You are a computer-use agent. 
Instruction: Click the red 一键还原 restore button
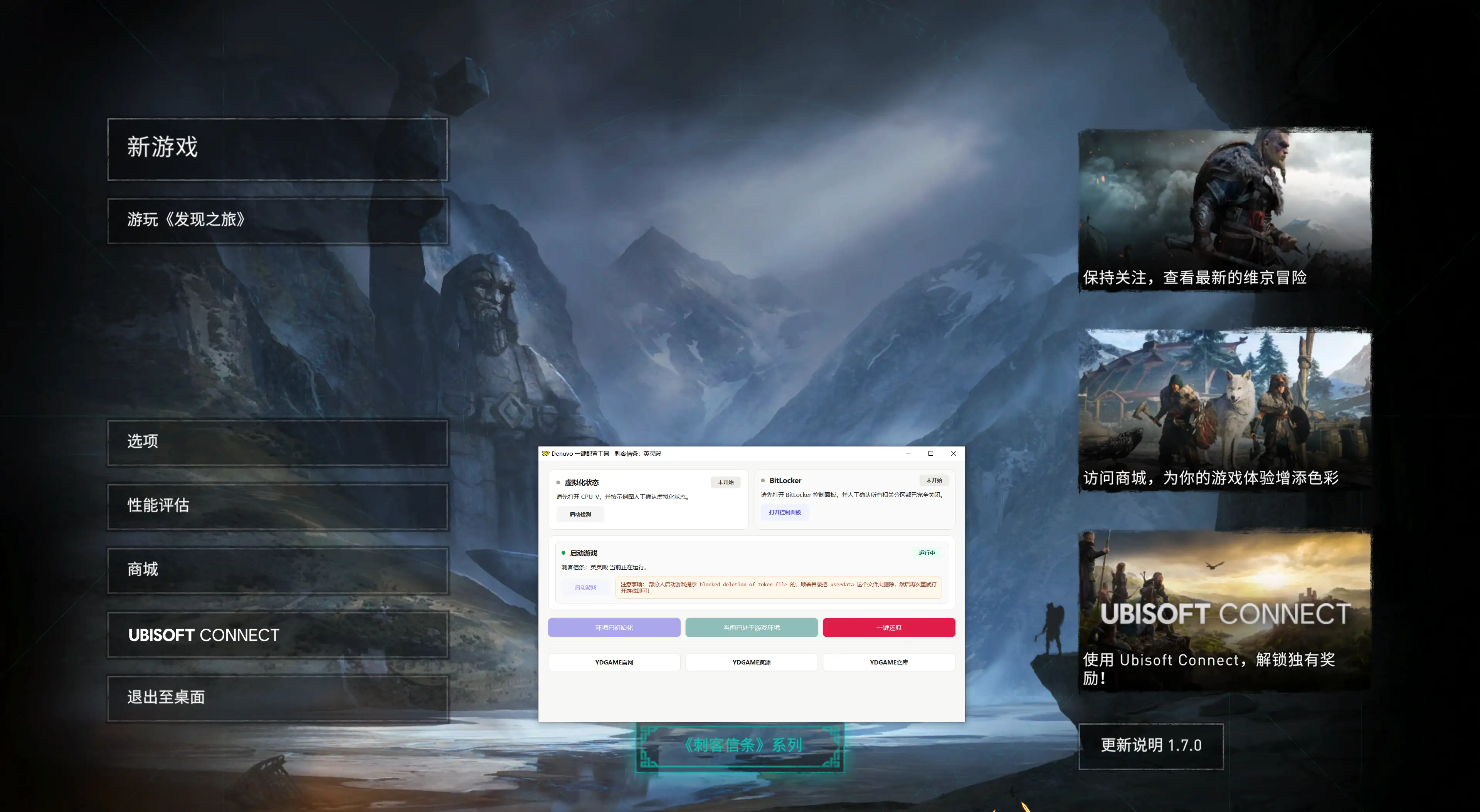[889, 627]
